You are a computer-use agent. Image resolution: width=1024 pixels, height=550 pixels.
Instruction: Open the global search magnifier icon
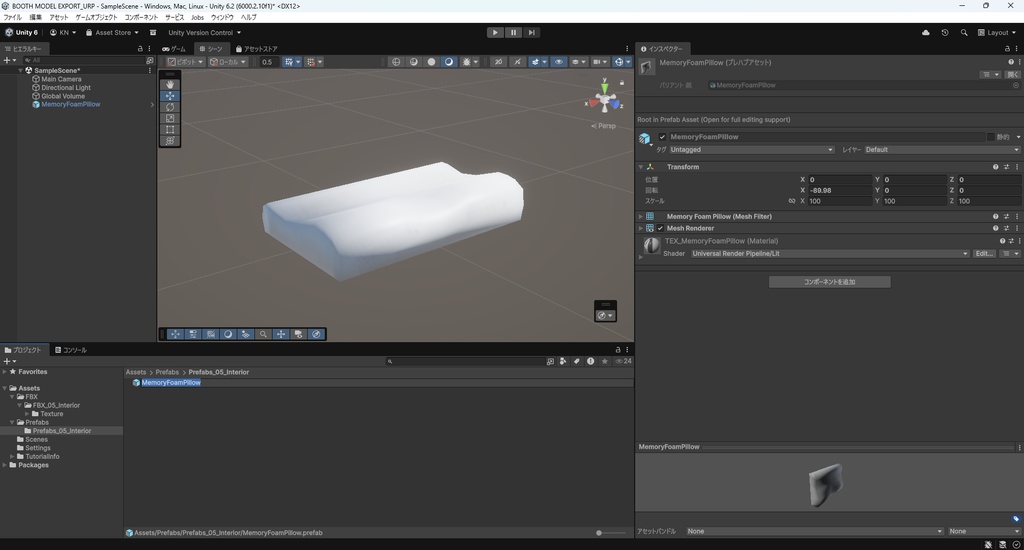[964, 33]
